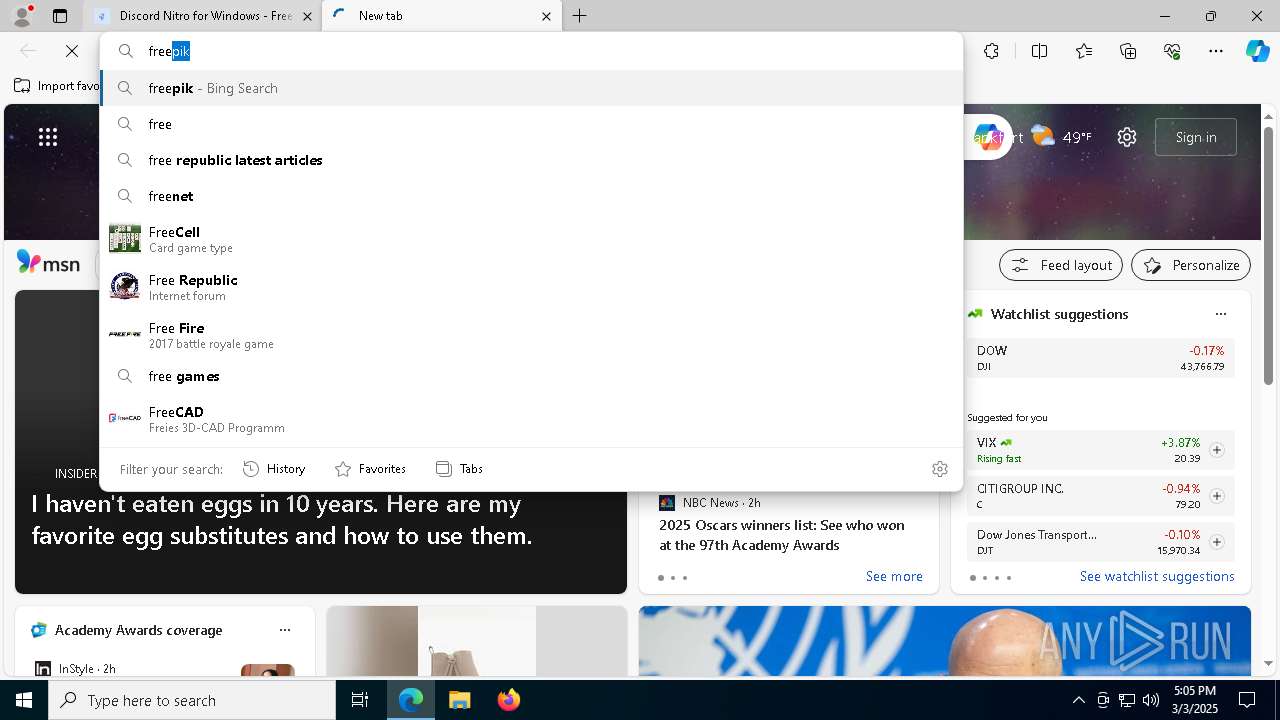The width and height of the screenshot is (1280, 720).
Task: Open Academy Awards coverage card title
Action: tap(138, 630)
